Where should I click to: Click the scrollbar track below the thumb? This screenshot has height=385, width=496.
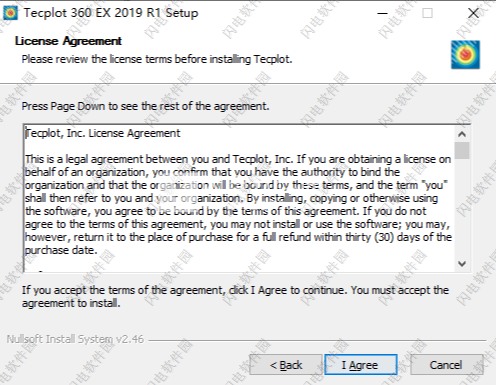pos(462,207)
